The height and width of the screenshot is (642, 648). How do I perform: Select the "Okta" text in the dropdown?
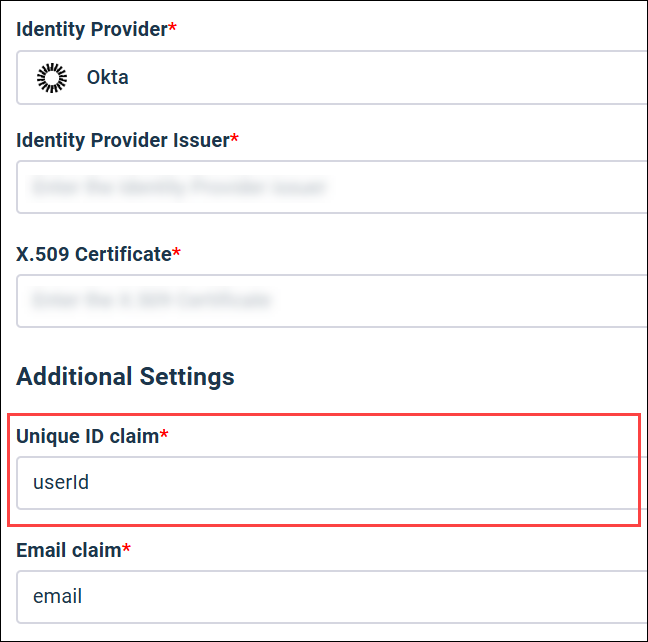coord(107,78)
